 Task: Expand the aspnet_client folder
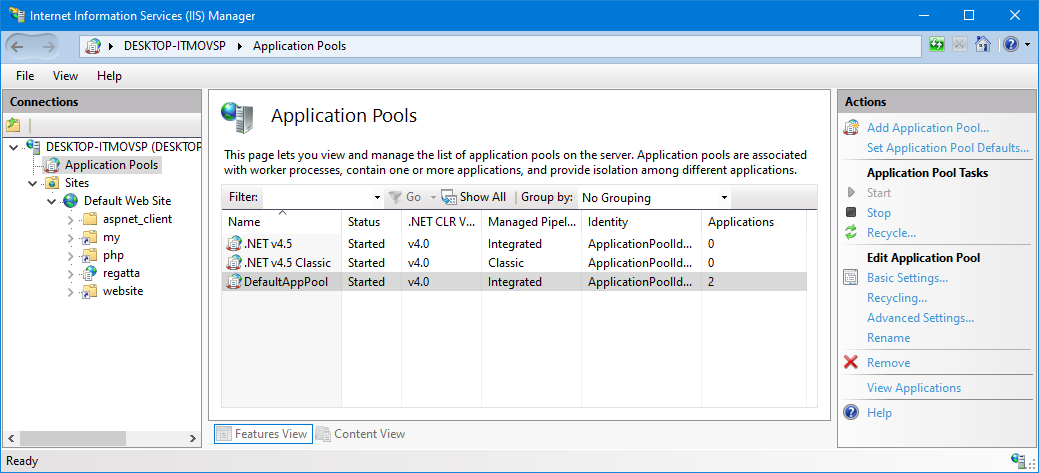70,219
